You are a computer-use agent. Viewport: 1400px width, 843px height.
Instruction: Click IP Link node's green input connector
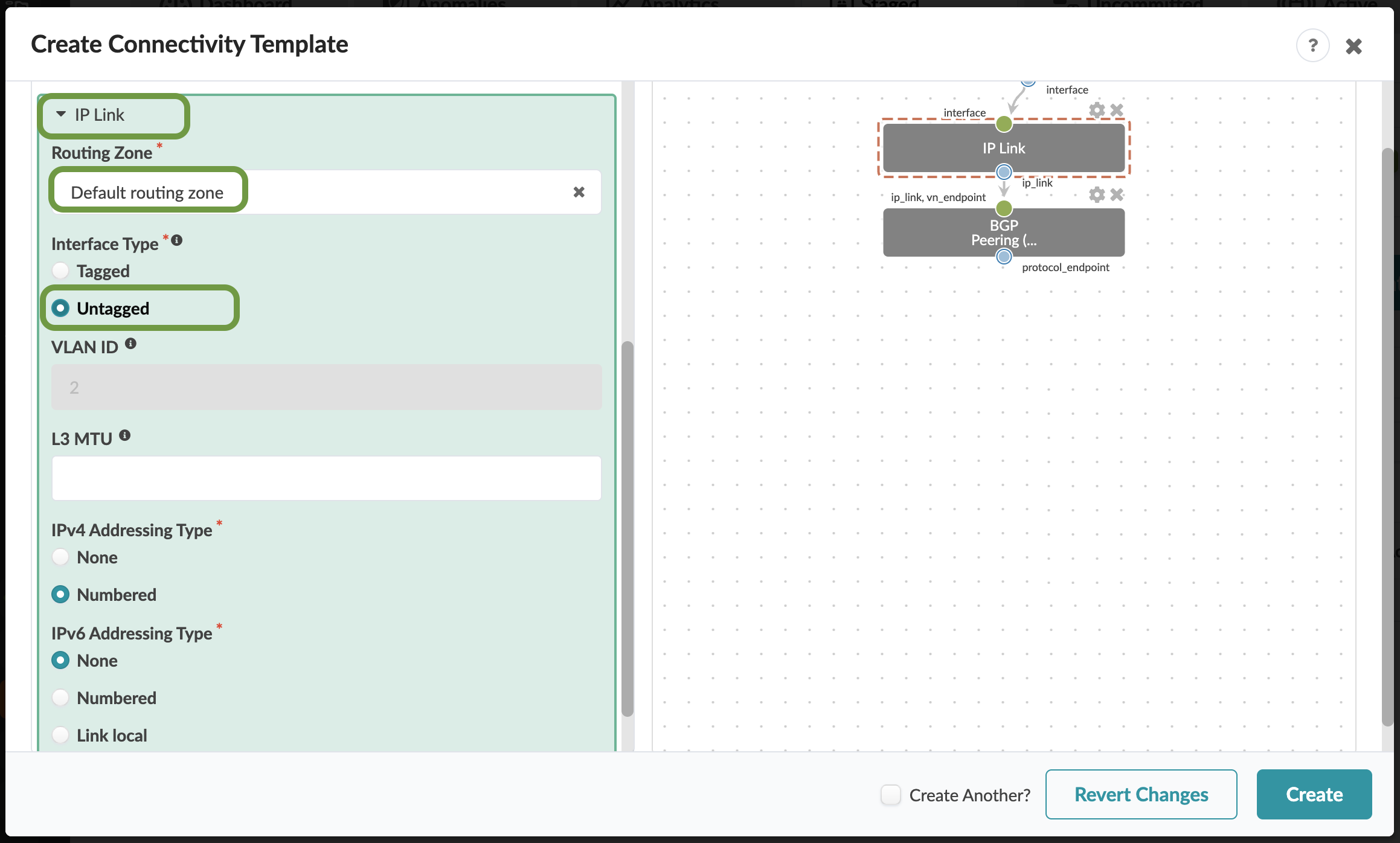1004,124
